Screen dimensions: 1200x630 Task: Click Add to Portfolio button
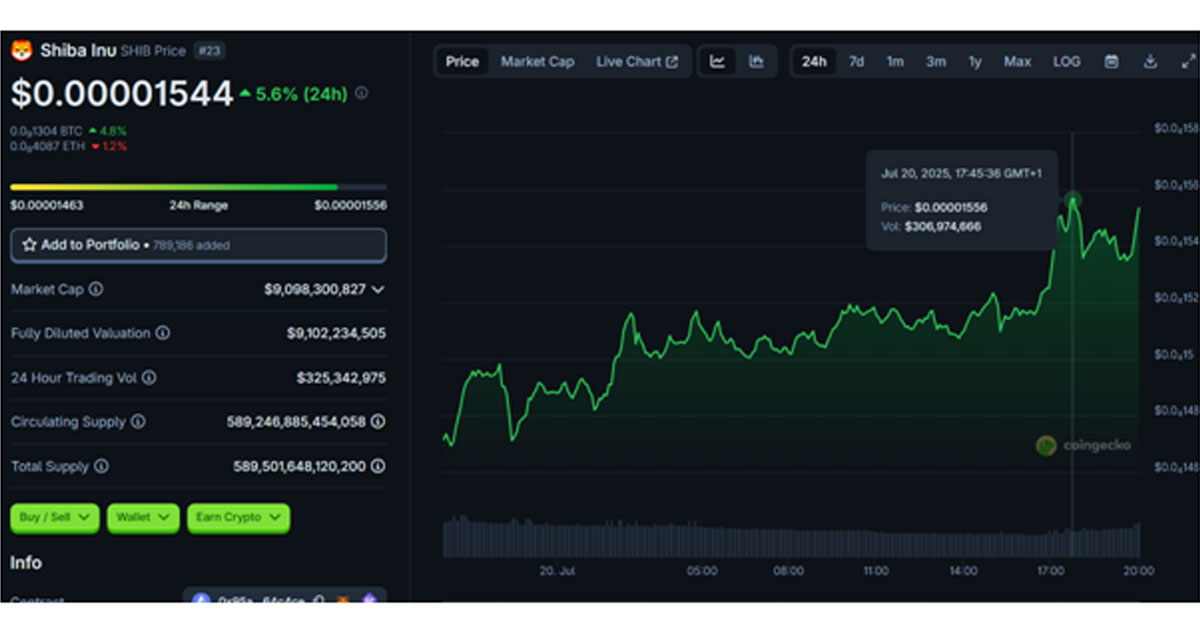[198, 245]
